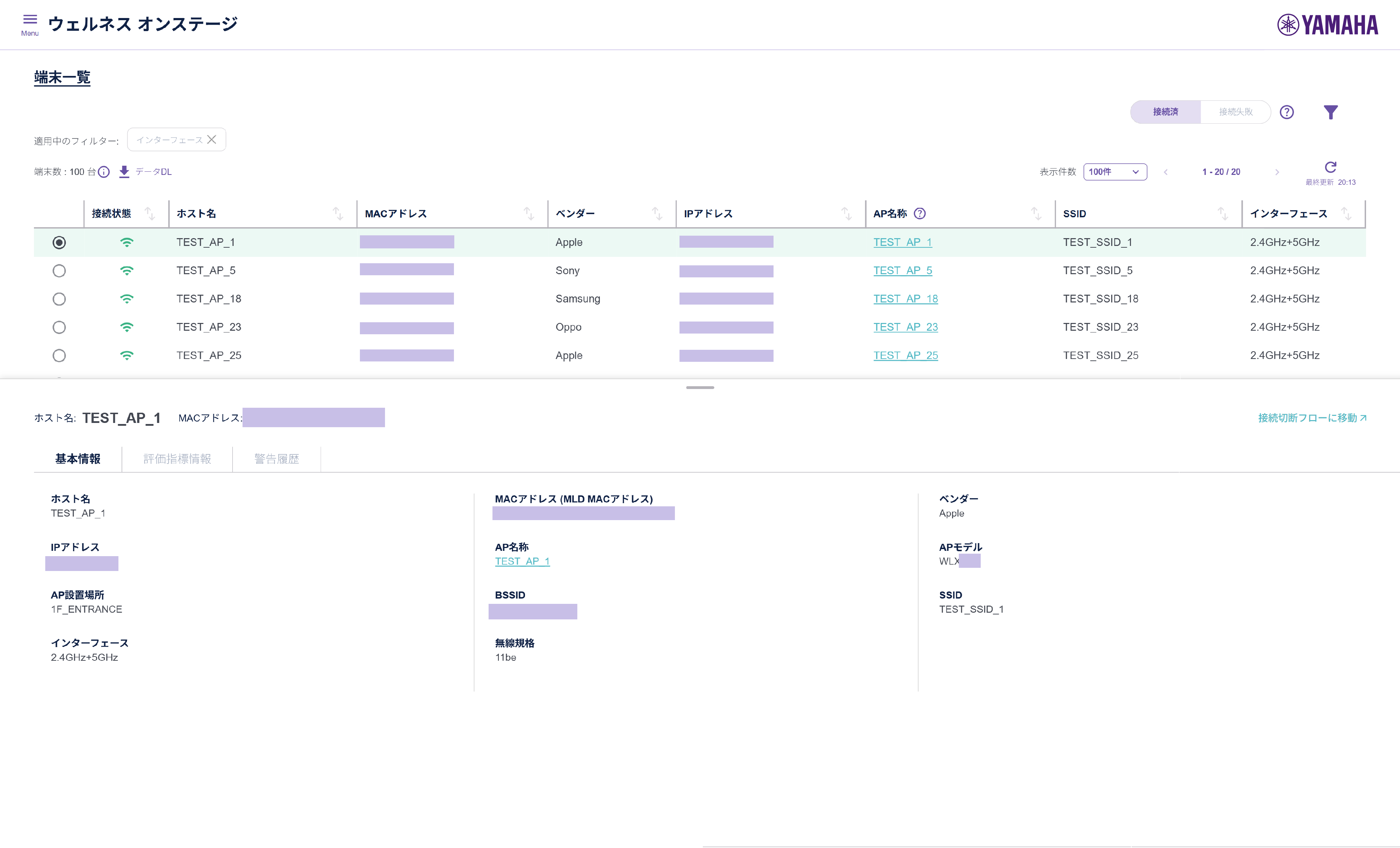The image size is (1400, 848).
Task: Remove the インターフェース filter chip X
Action: pyautogui.click(x=211, y=139)
